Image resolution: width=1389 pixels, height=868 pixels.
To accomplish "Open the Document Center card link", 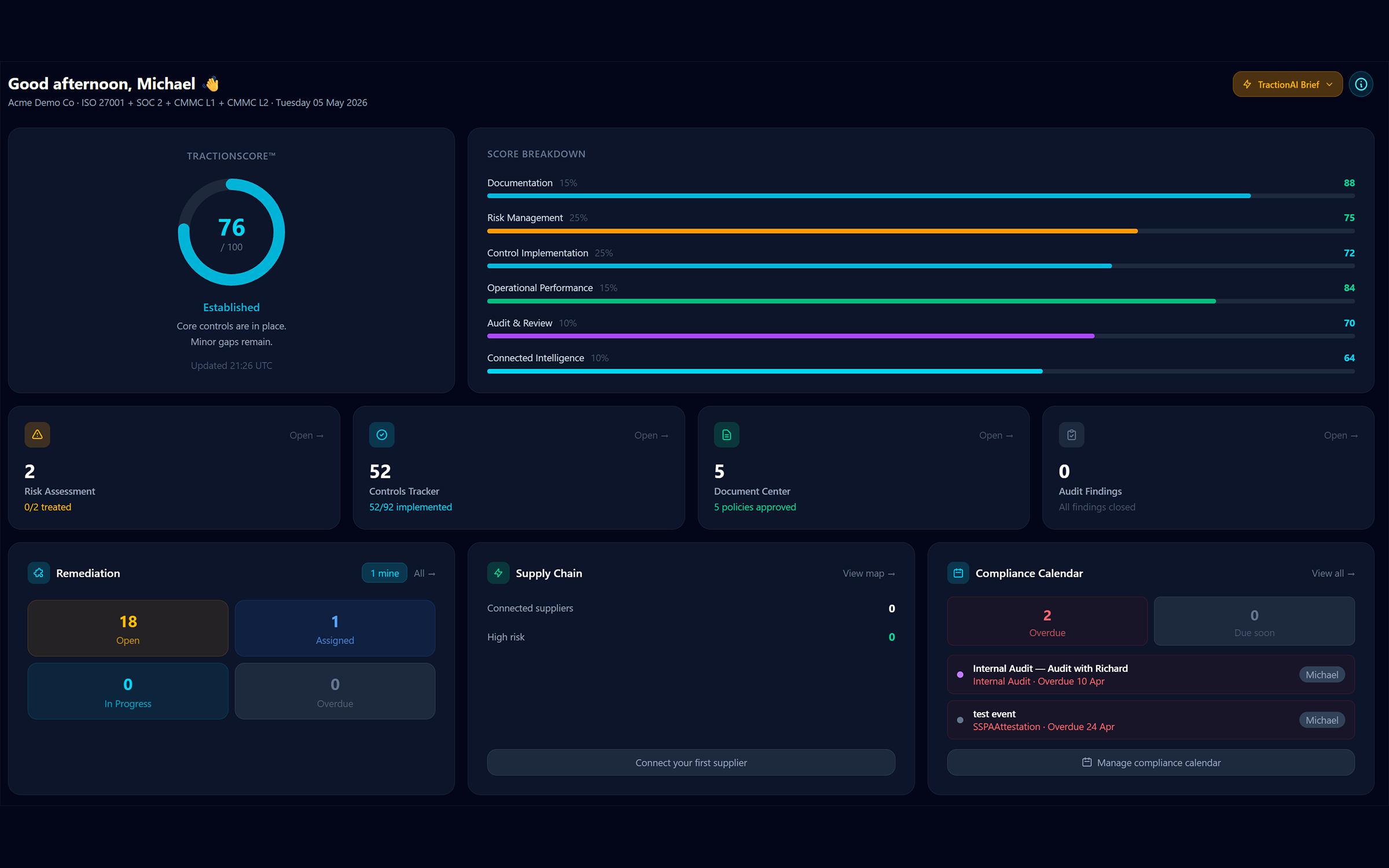I will 996,435.
